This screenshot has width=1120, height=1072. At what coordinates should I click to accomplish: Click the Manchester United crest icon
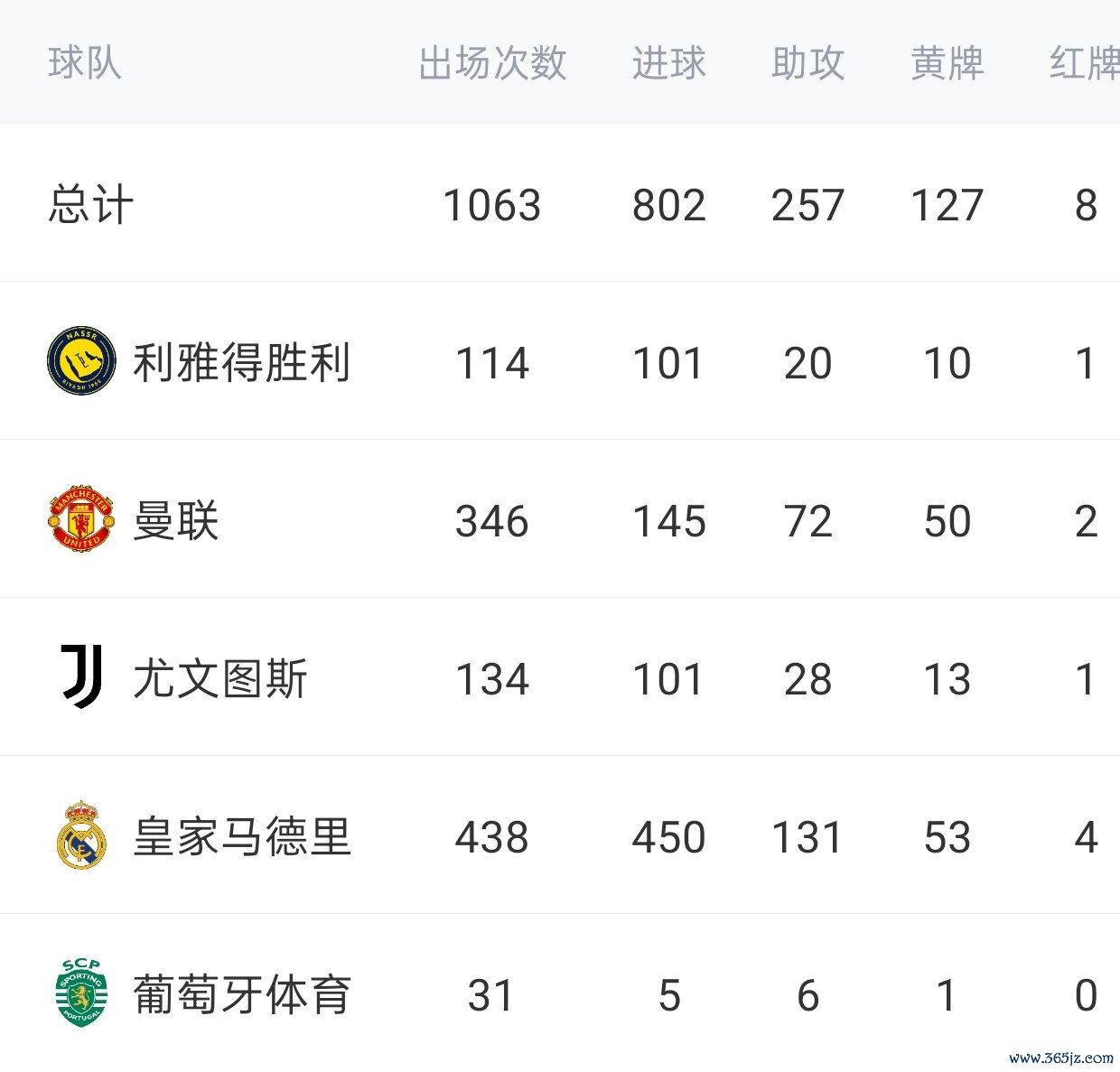pyautogui.click(x=81, y=519)
